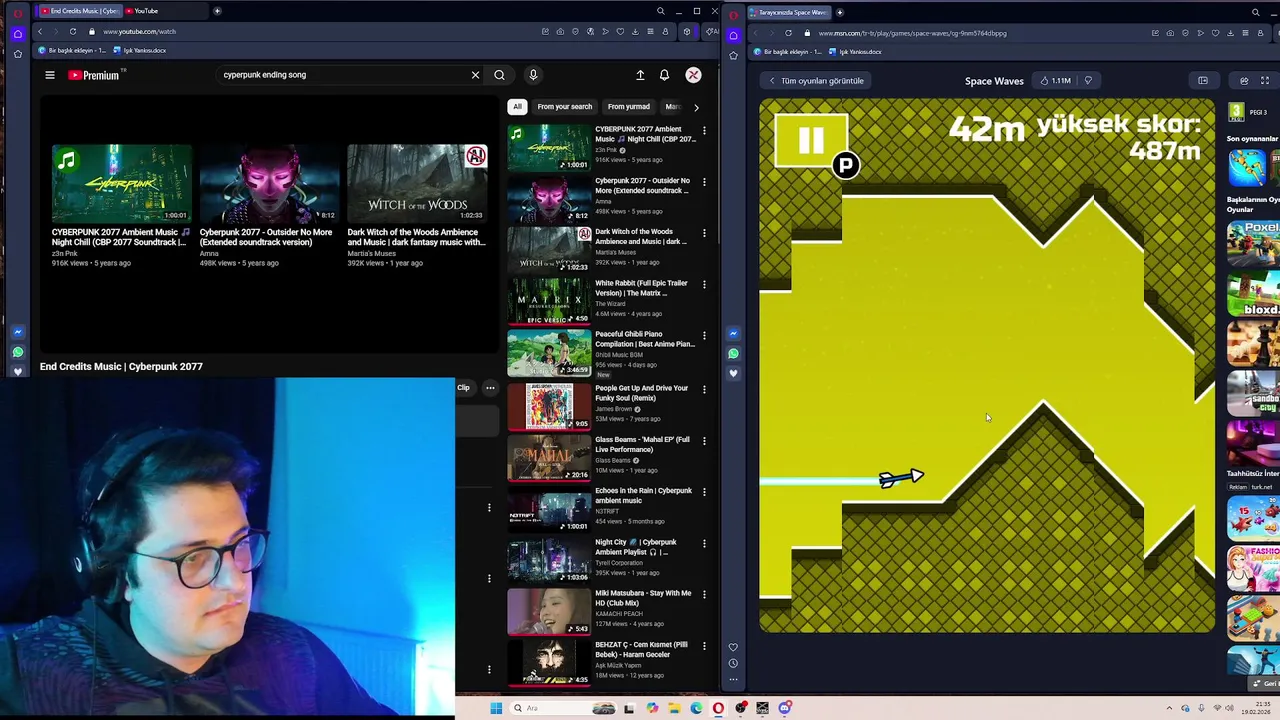Clear the YouTube search box text
Screen dimensions: 1280x720
pos(475,75)
